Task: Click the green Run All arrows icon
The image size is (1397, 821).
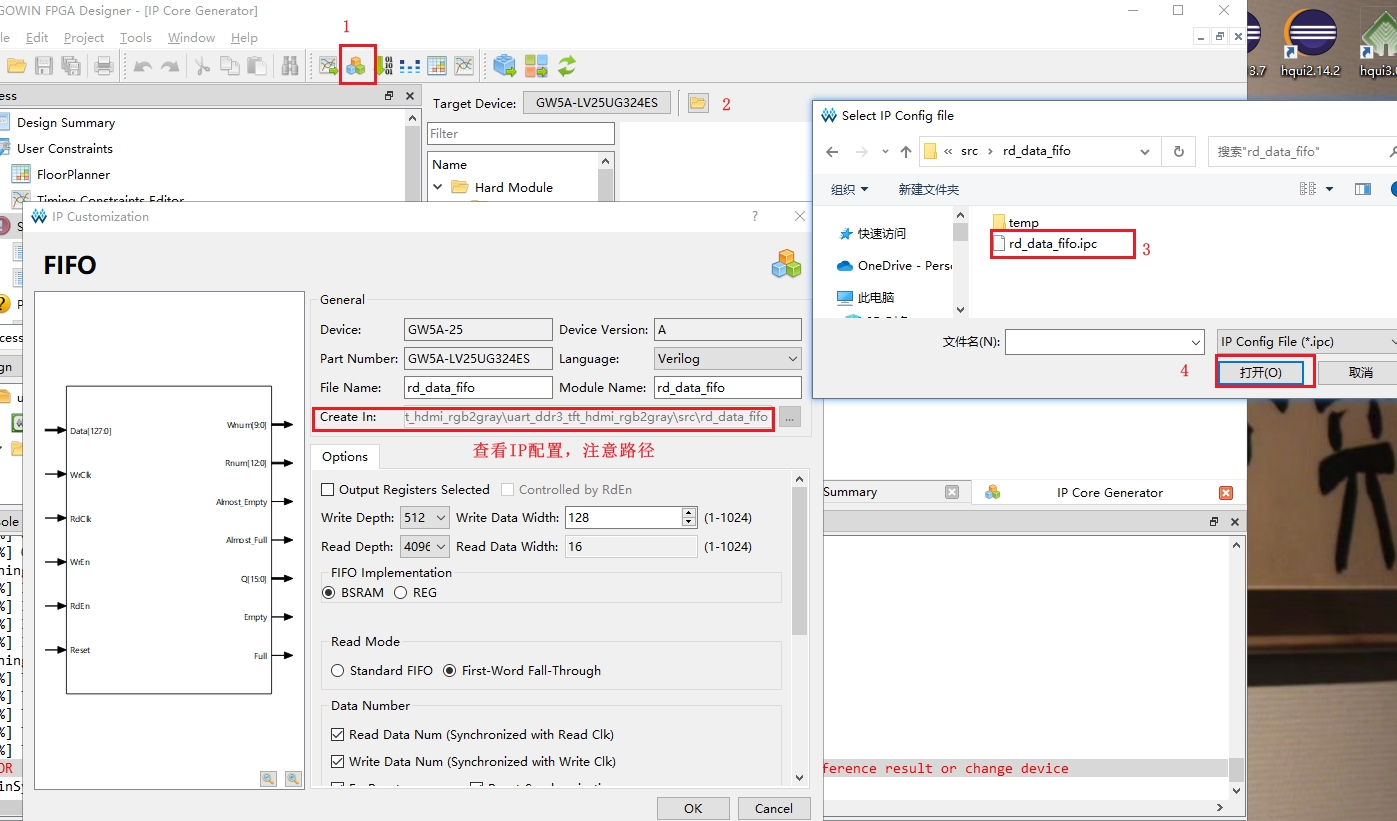Action: [x=567, y=66]
